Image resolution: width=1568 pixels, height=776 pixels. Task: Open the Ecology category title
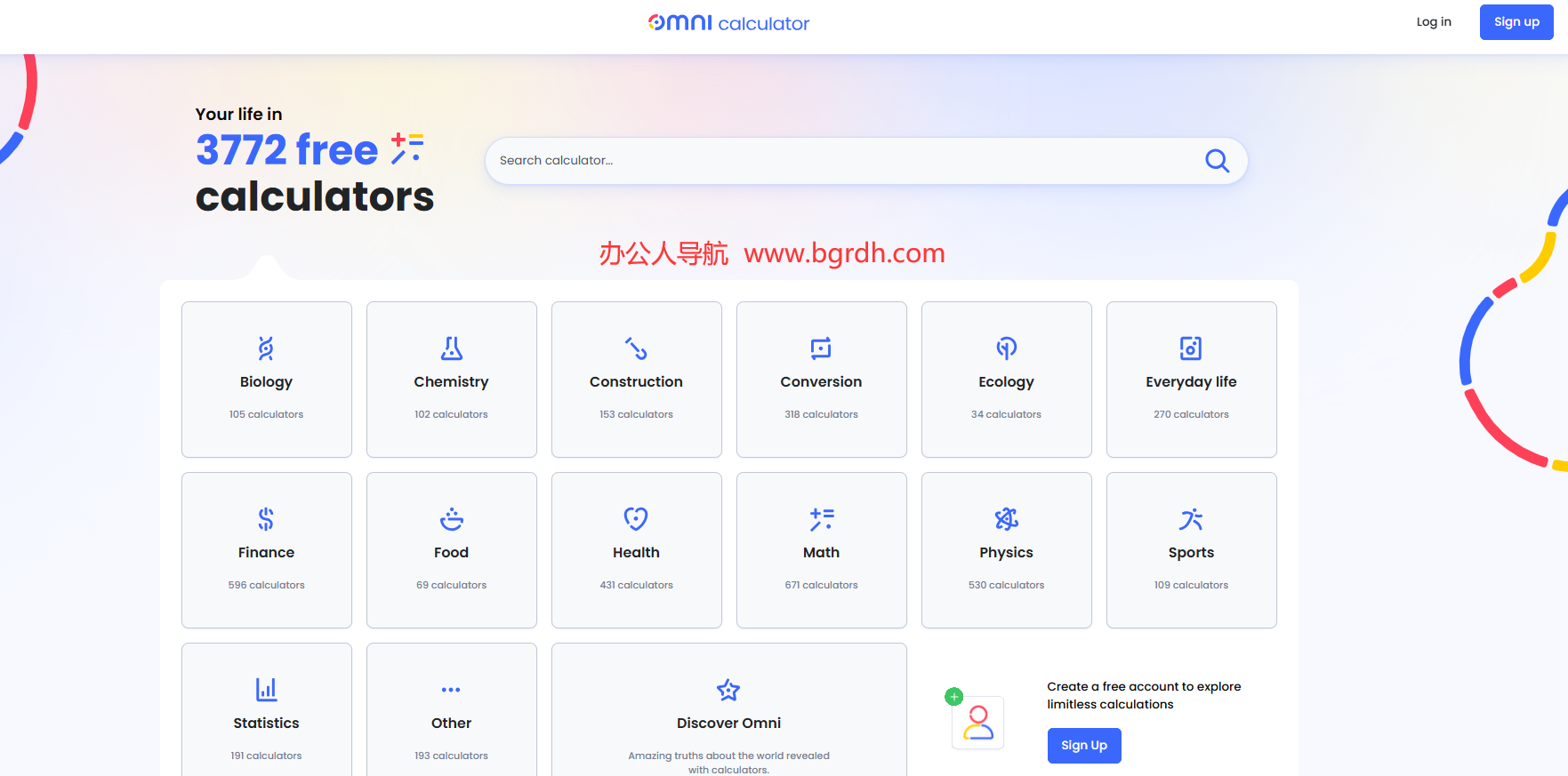[x=1006, y=382]
